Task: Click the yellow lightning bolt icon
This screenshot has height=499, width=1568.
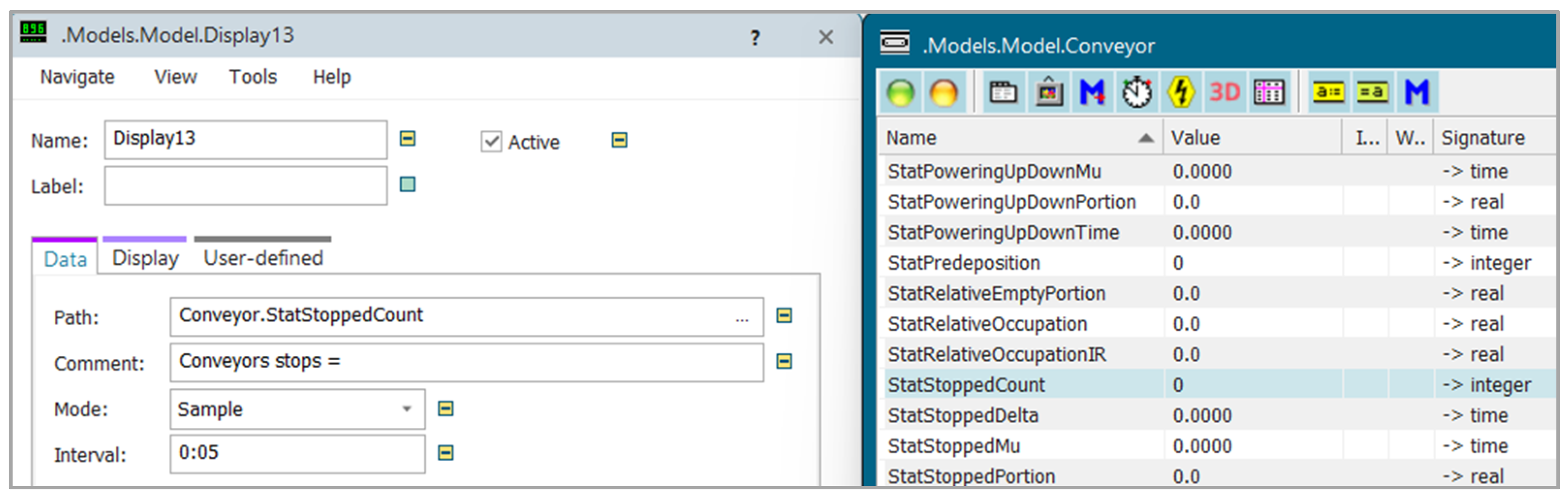Action: (x=1180, y=93)
